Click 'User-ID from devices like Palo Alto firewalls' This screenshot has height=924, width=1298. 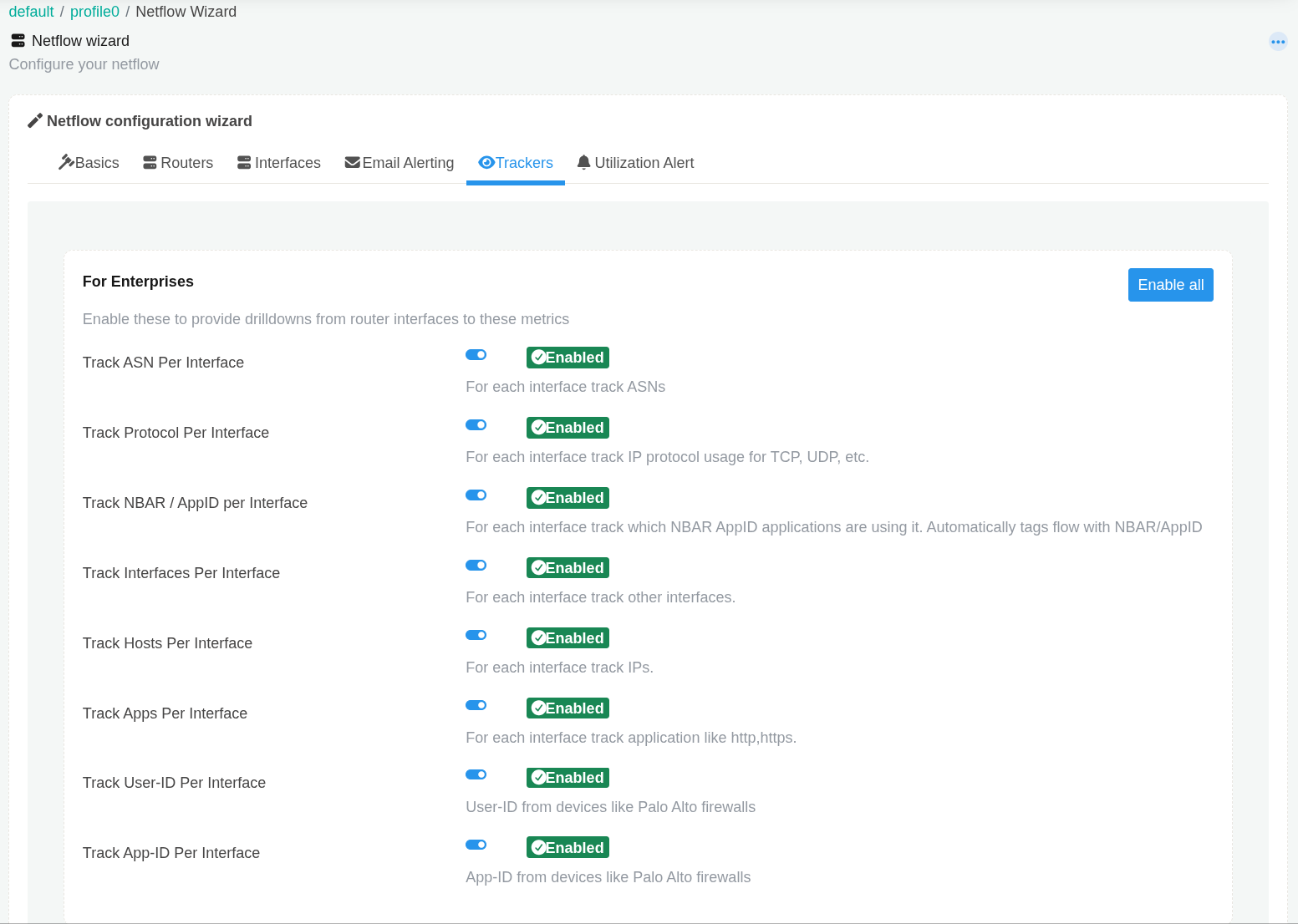click(x=610, y=807)
